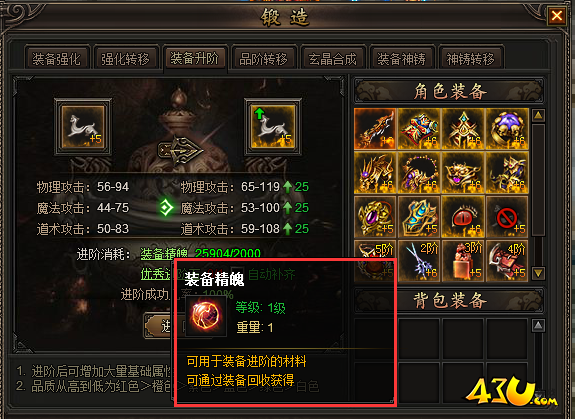Image resolution: width=575 pixels, height=419 pixels.
Task: Close the 锻造 window with X
Action: 557,16
